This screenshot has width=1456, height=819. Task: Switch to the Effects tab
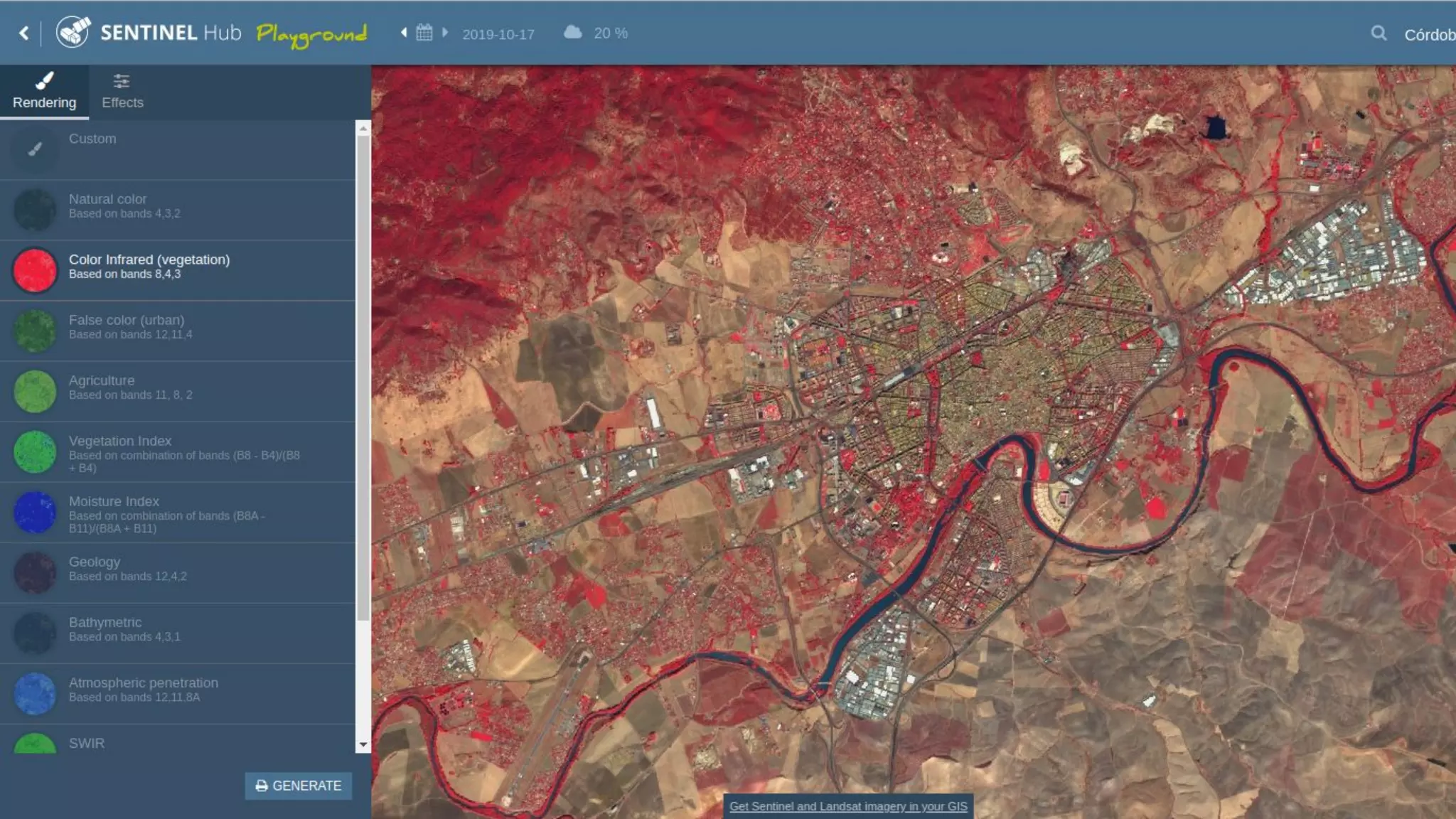point(122,92)
